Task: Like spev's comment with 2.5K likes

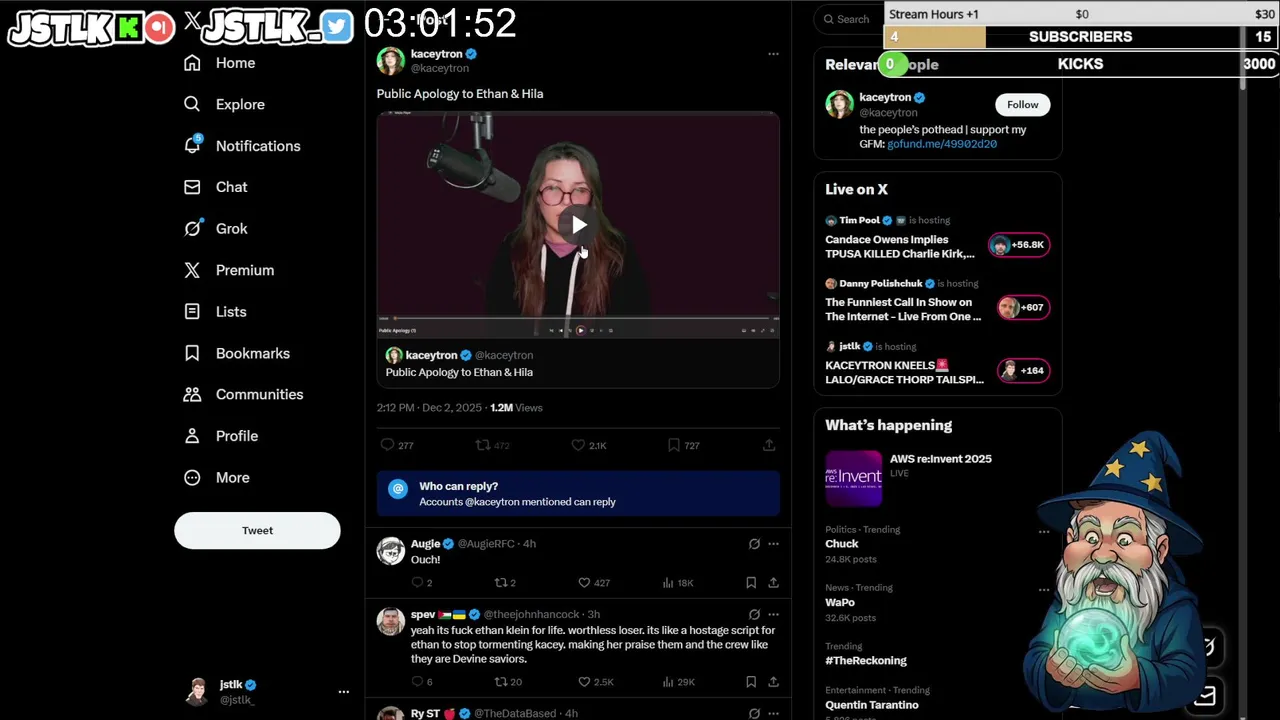Action: [596, 682]
